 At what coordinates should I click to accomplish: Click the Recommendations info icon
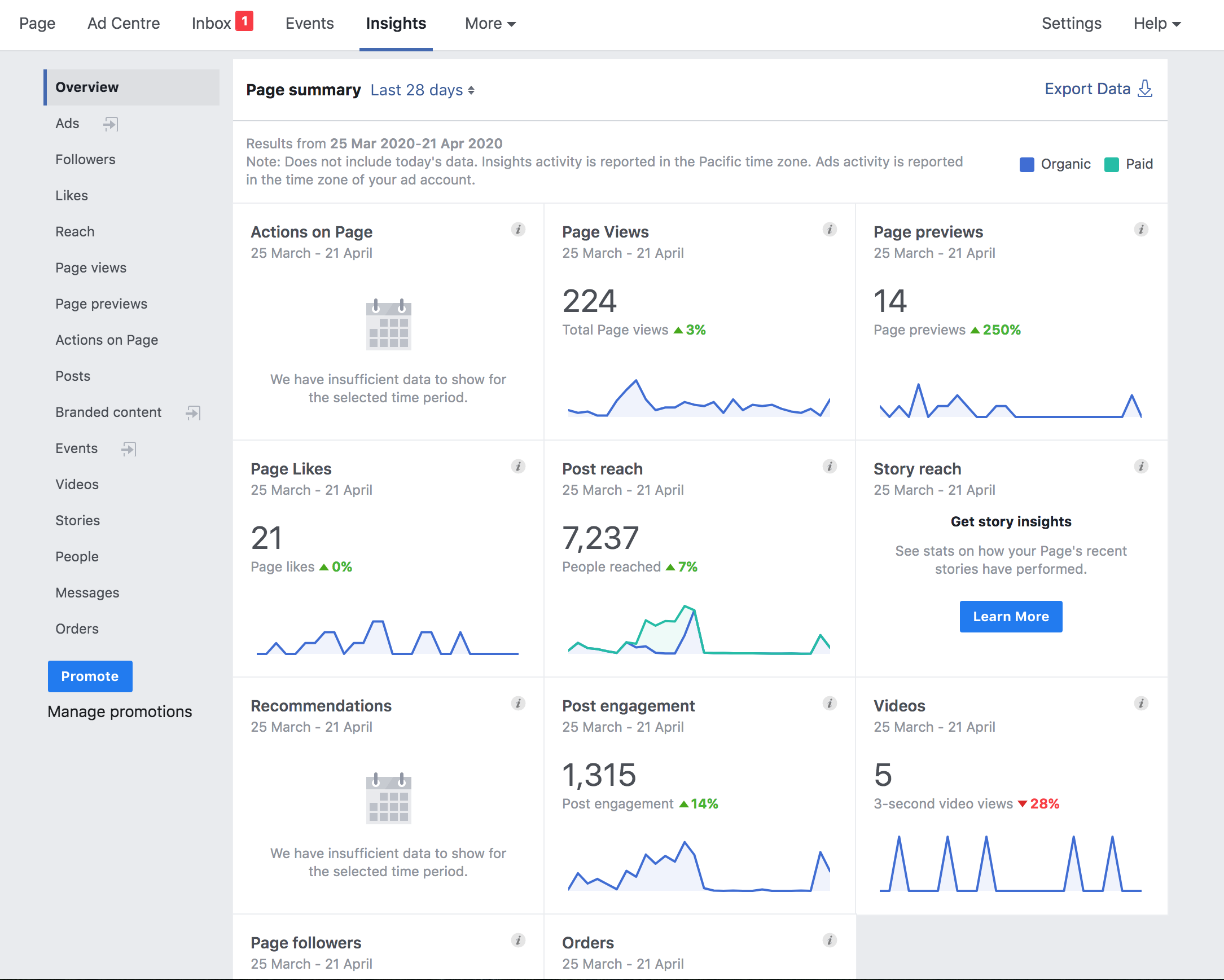tap(517, 704)
